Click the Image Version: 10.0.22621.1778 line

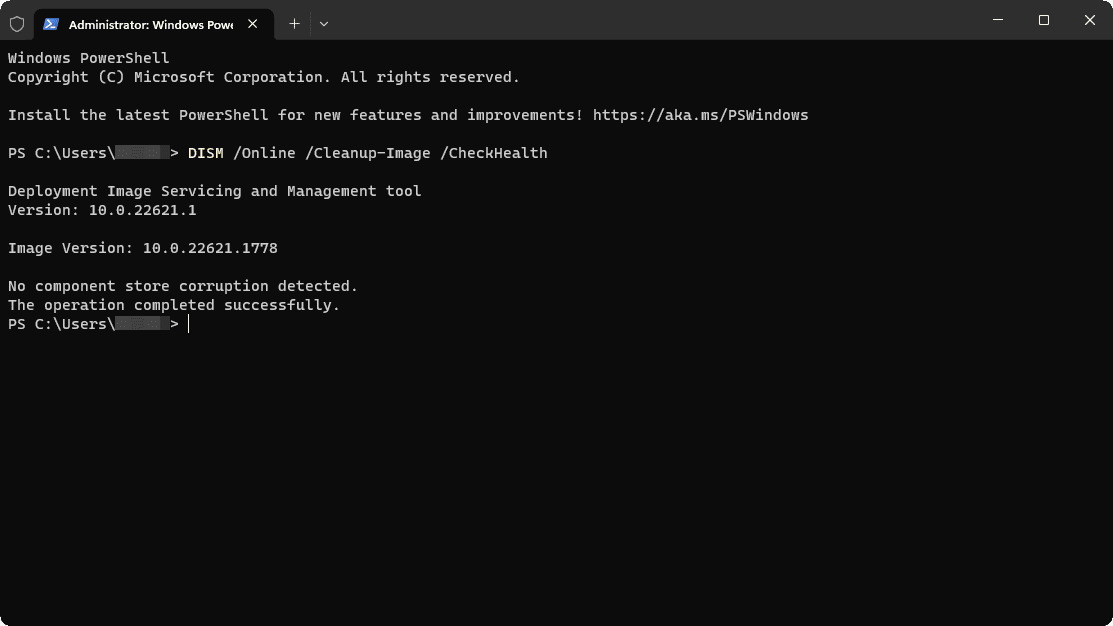[142, 247]
